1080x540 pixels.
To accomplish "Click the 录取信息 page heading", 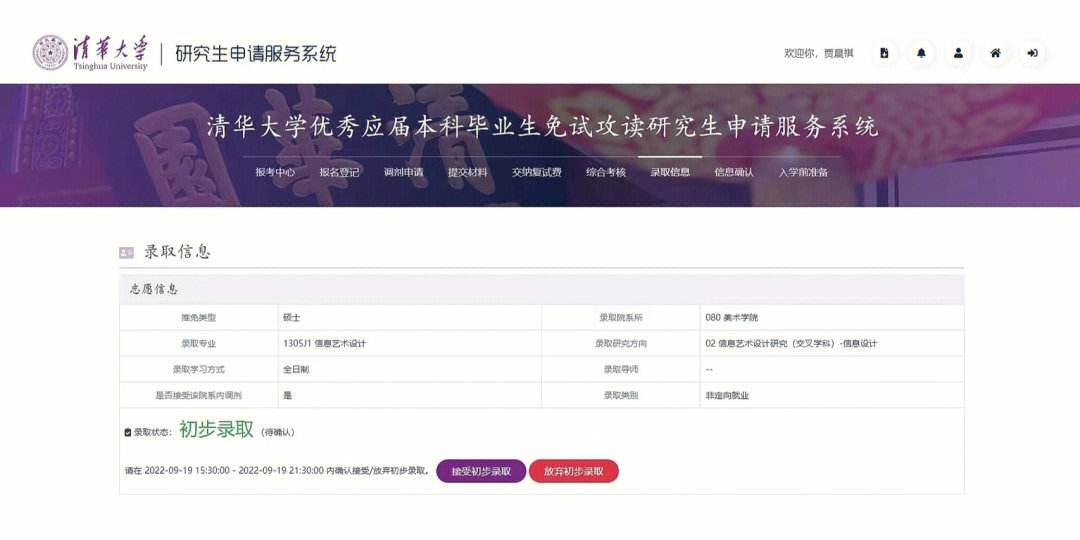I will coord(176,253).
